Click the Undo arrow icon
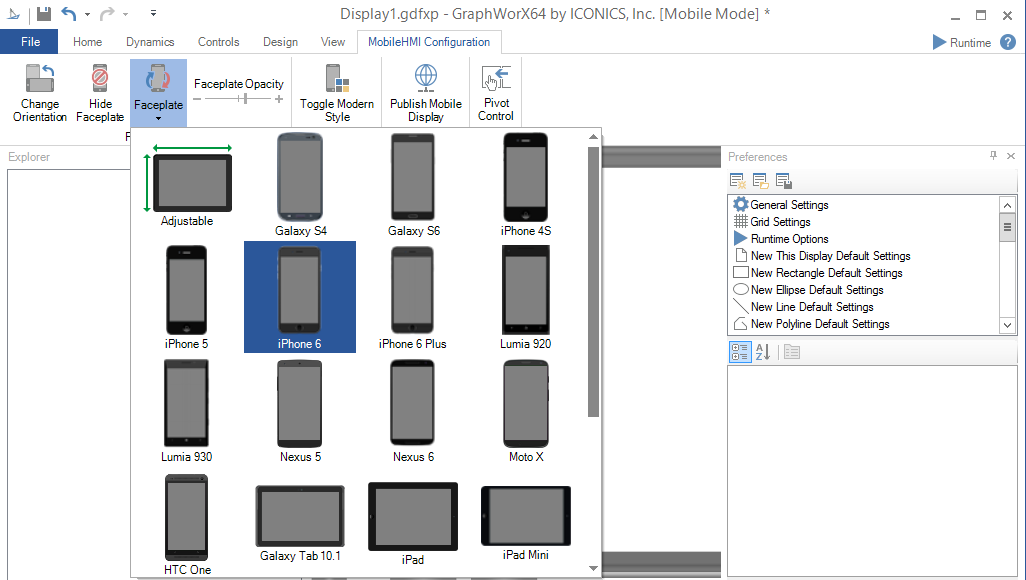Viewport: 1026px width, 580px height. pos(68,14)
